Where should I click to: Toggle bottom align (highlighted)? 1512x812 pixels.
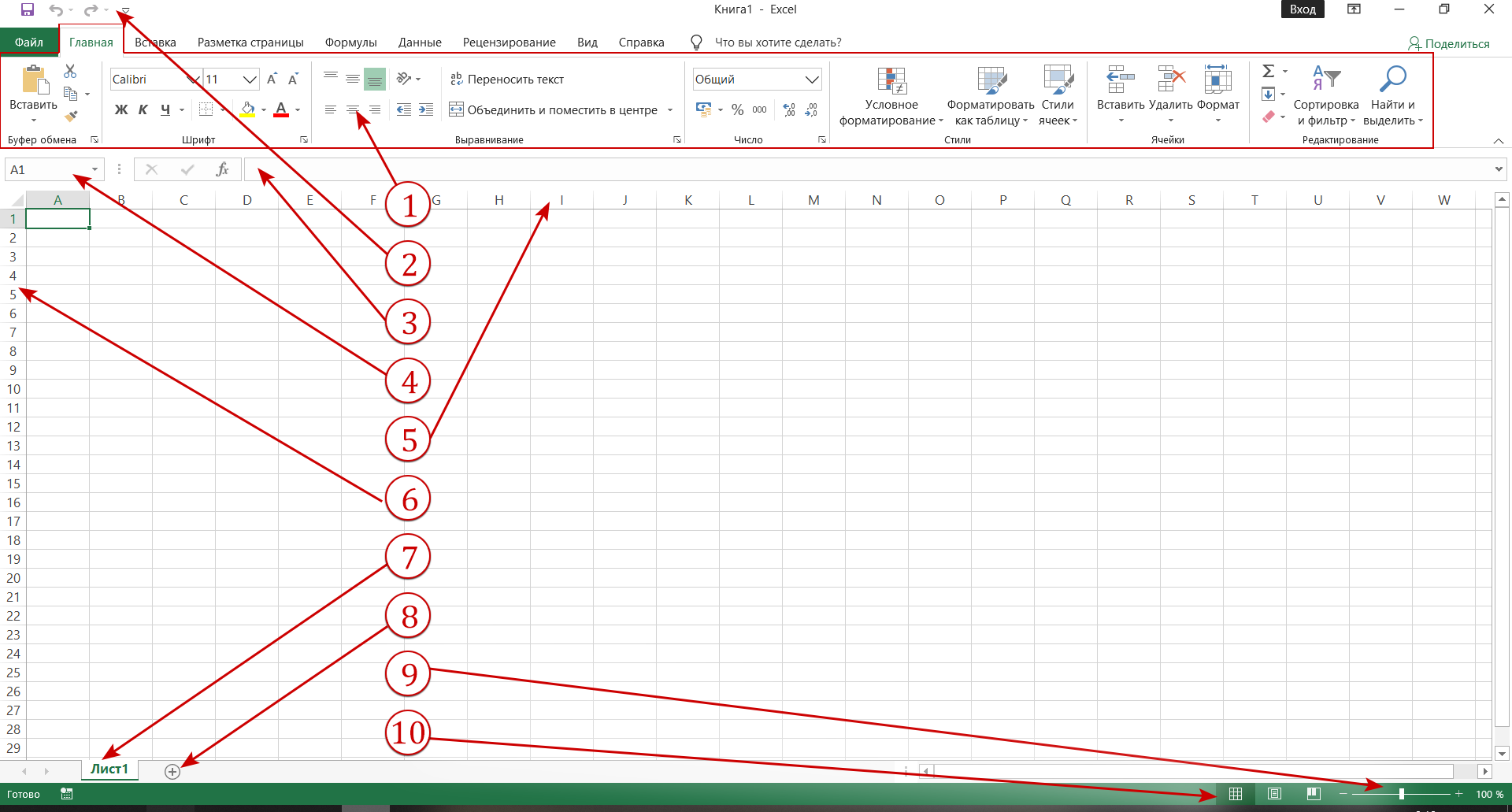375,79
